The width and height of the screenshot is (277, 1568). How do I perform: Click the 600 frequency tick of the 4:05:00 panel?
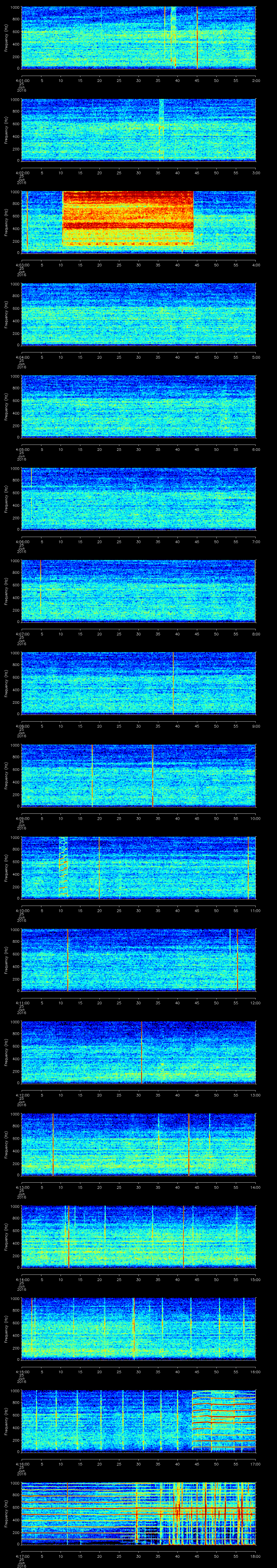pyautogui.click(x=16, y=401)
